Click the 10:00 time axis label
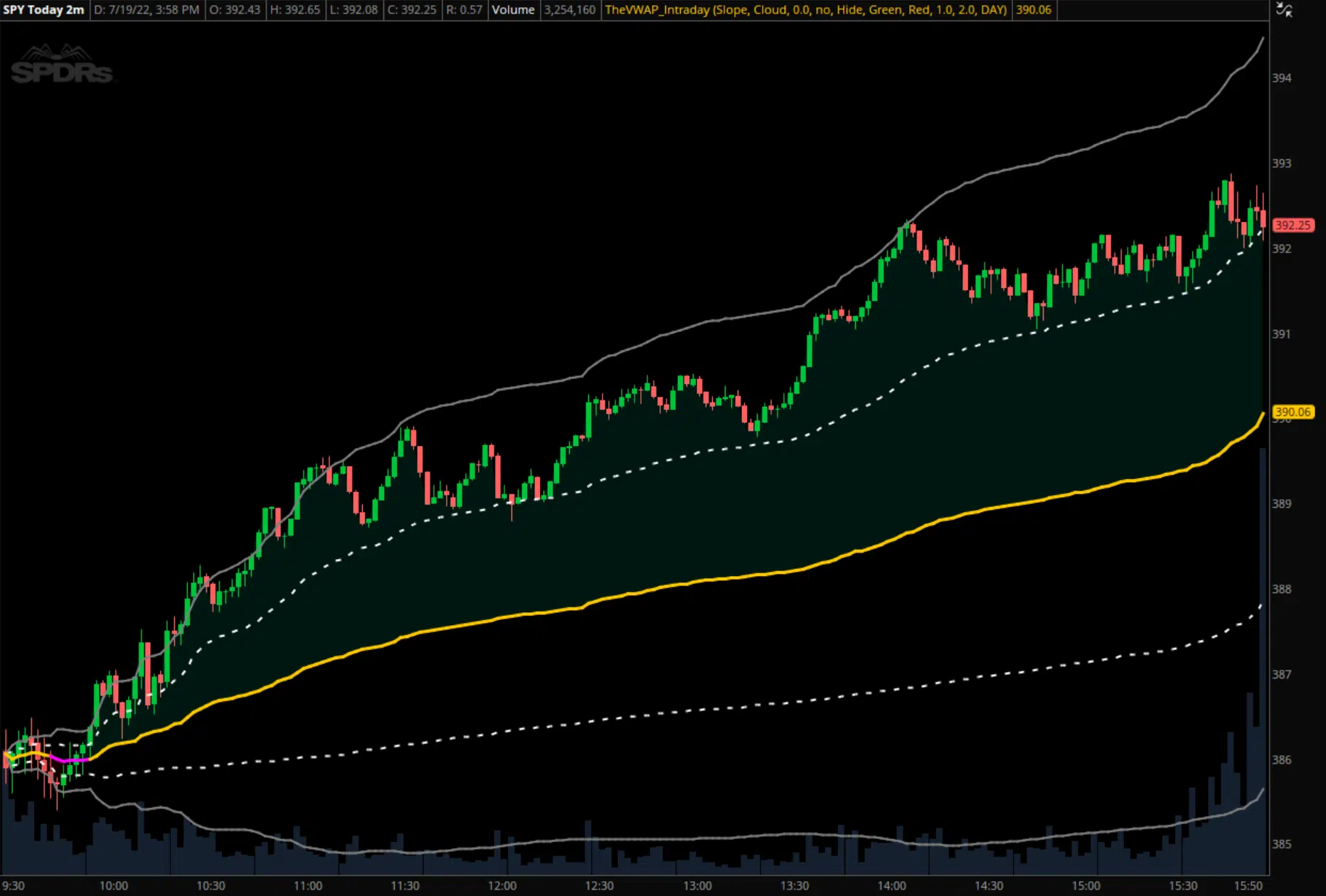1326x896 pixels. [x=114, y=885]
